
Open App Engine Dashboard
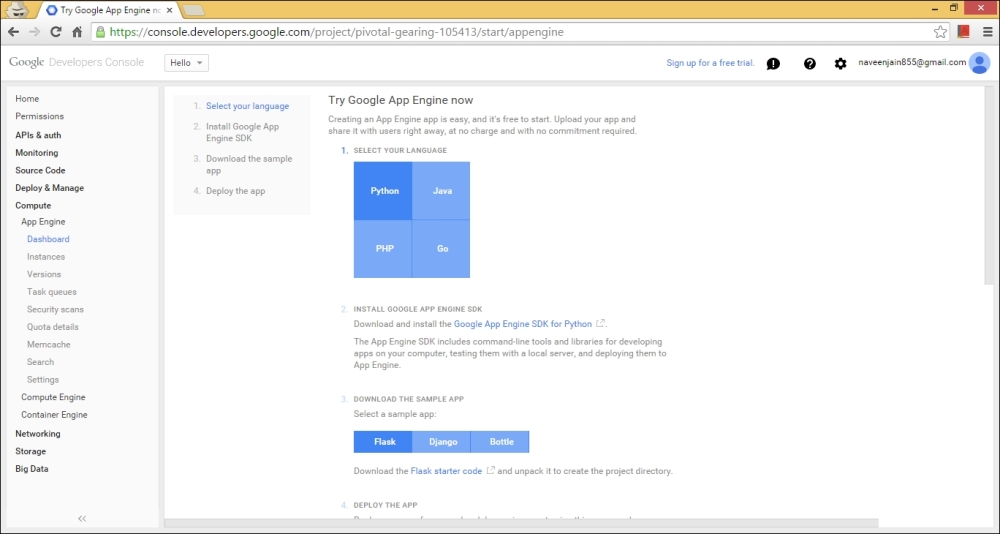[x=48, y=239]
